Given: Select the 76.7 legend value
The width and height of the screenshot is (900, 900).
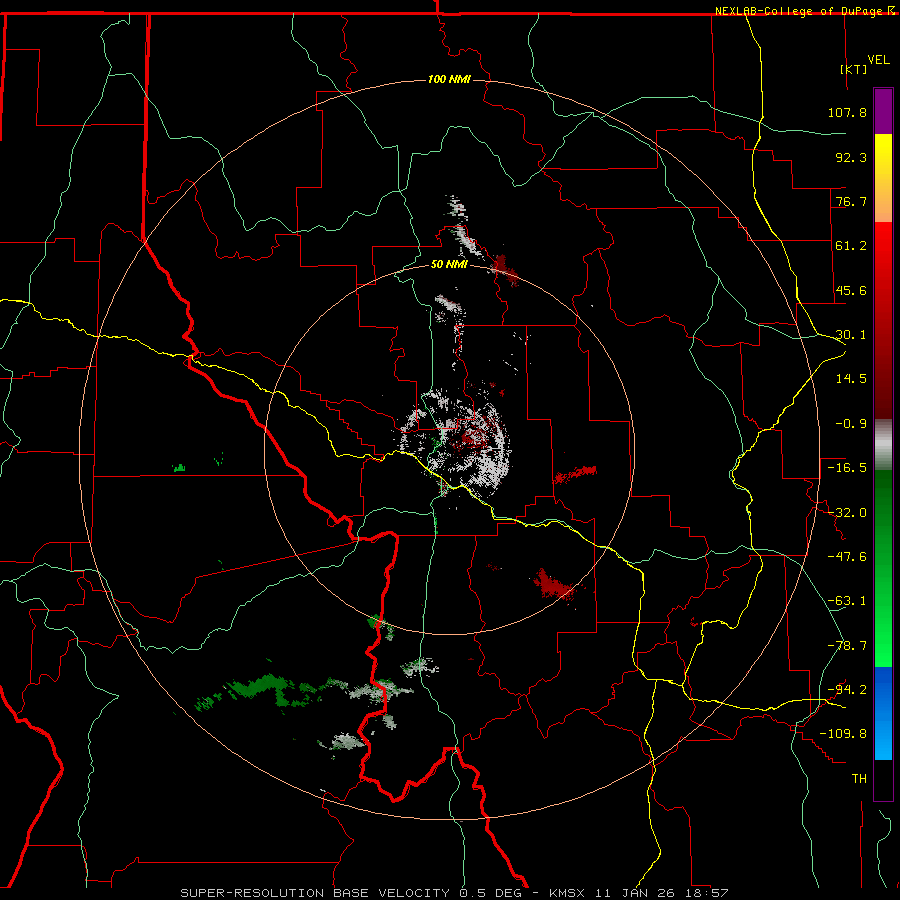Looking at the screenshot, I should click(851, 201).
